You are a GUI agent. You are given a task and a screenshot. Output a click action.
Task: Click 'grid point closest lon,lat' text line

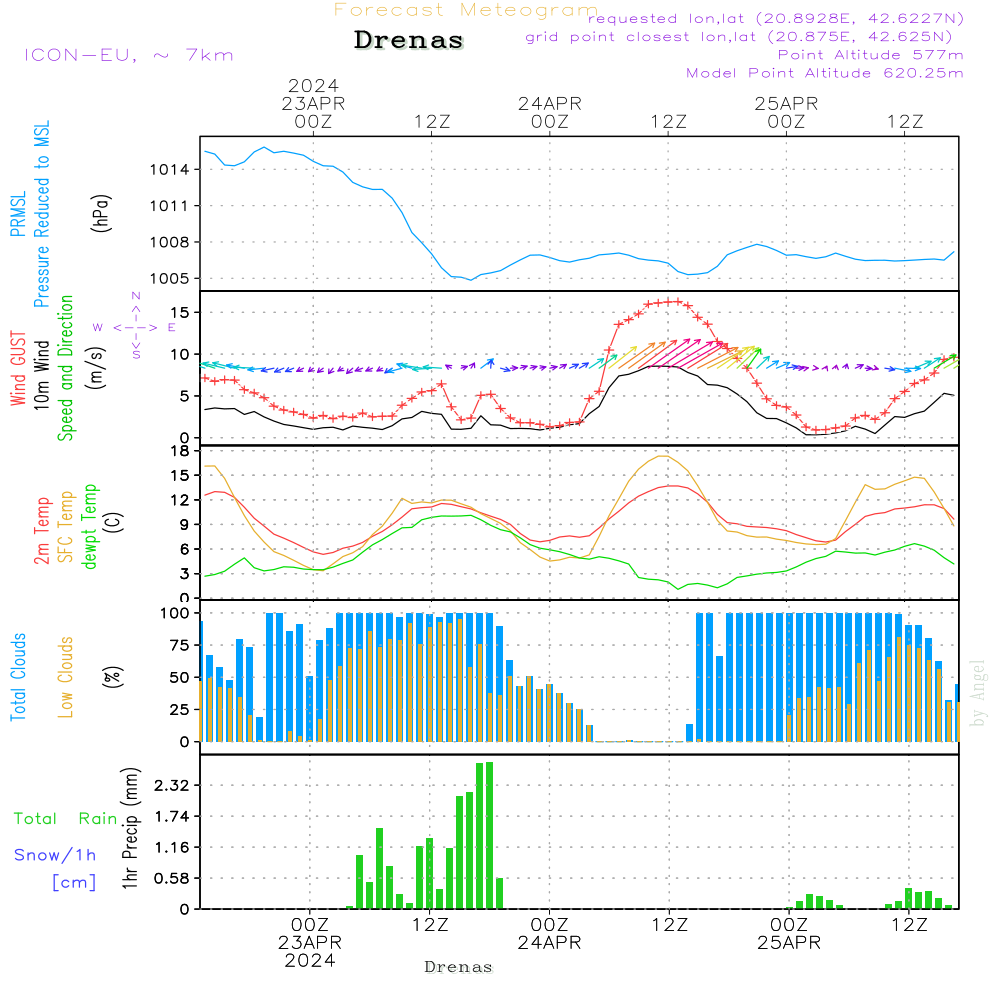[x=739, y=37]
